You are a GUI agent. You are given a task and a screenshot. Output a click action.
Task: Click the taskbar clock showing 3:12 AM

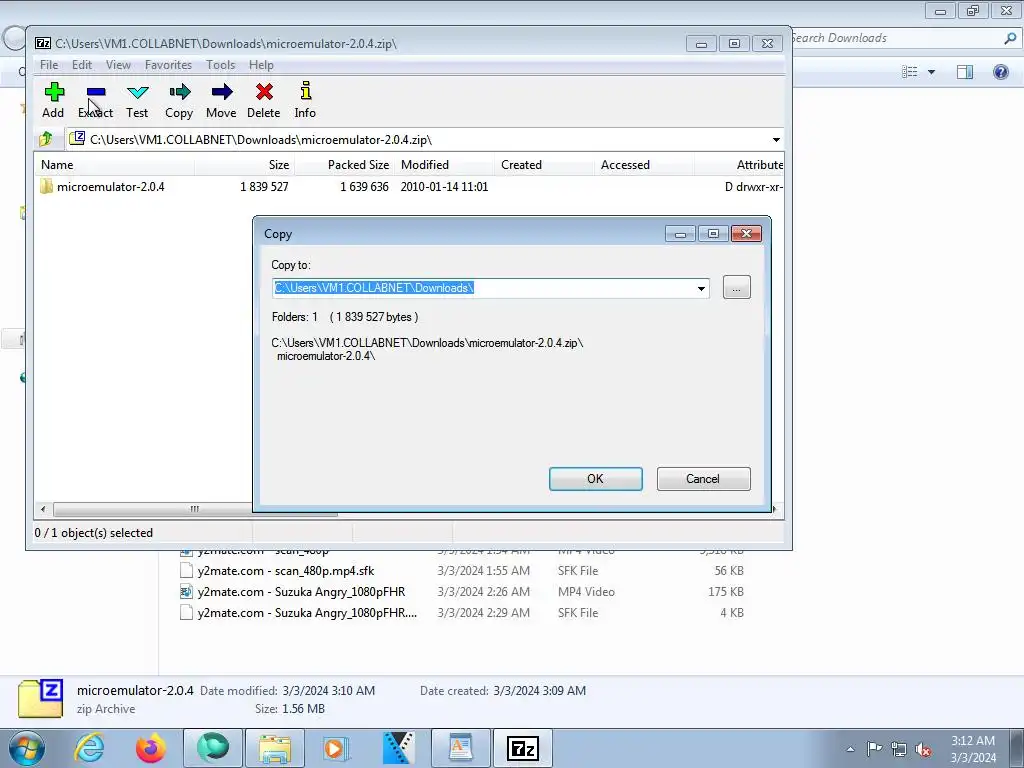(x=973, y=749)
